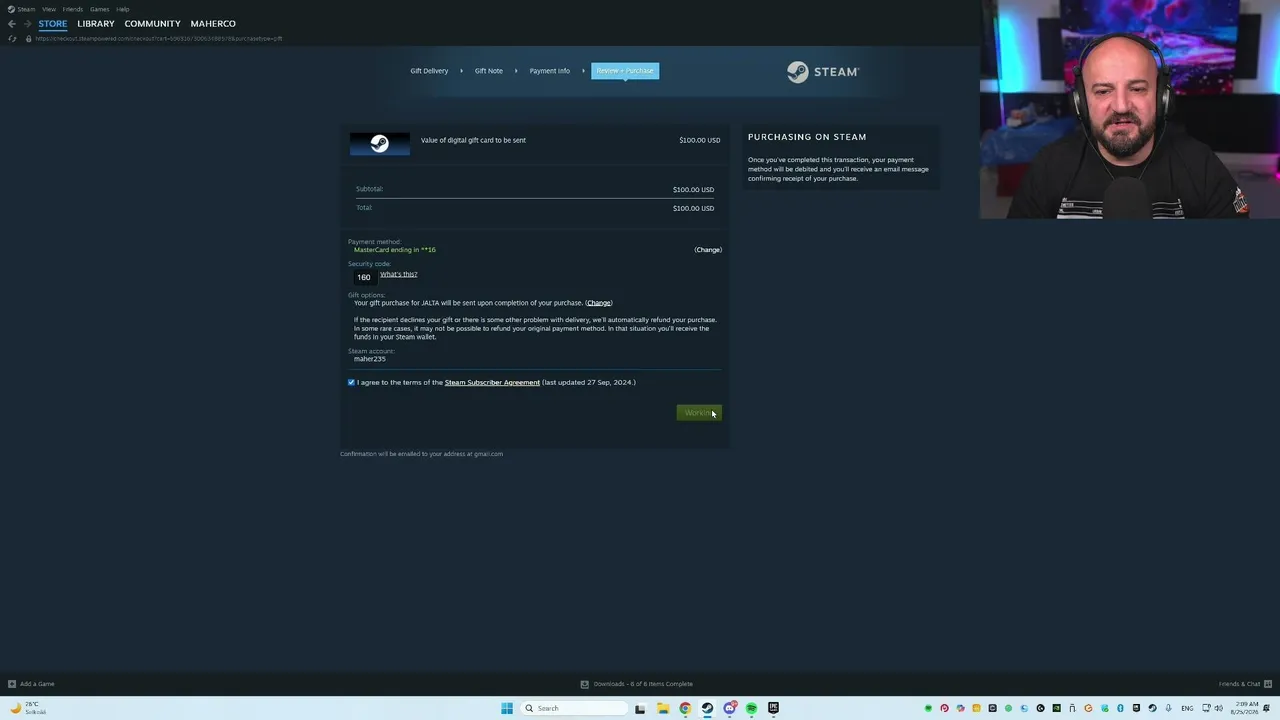Viewport: 1280px width, 720px height.
Task: Change the payment method
Action: (708, 250)
